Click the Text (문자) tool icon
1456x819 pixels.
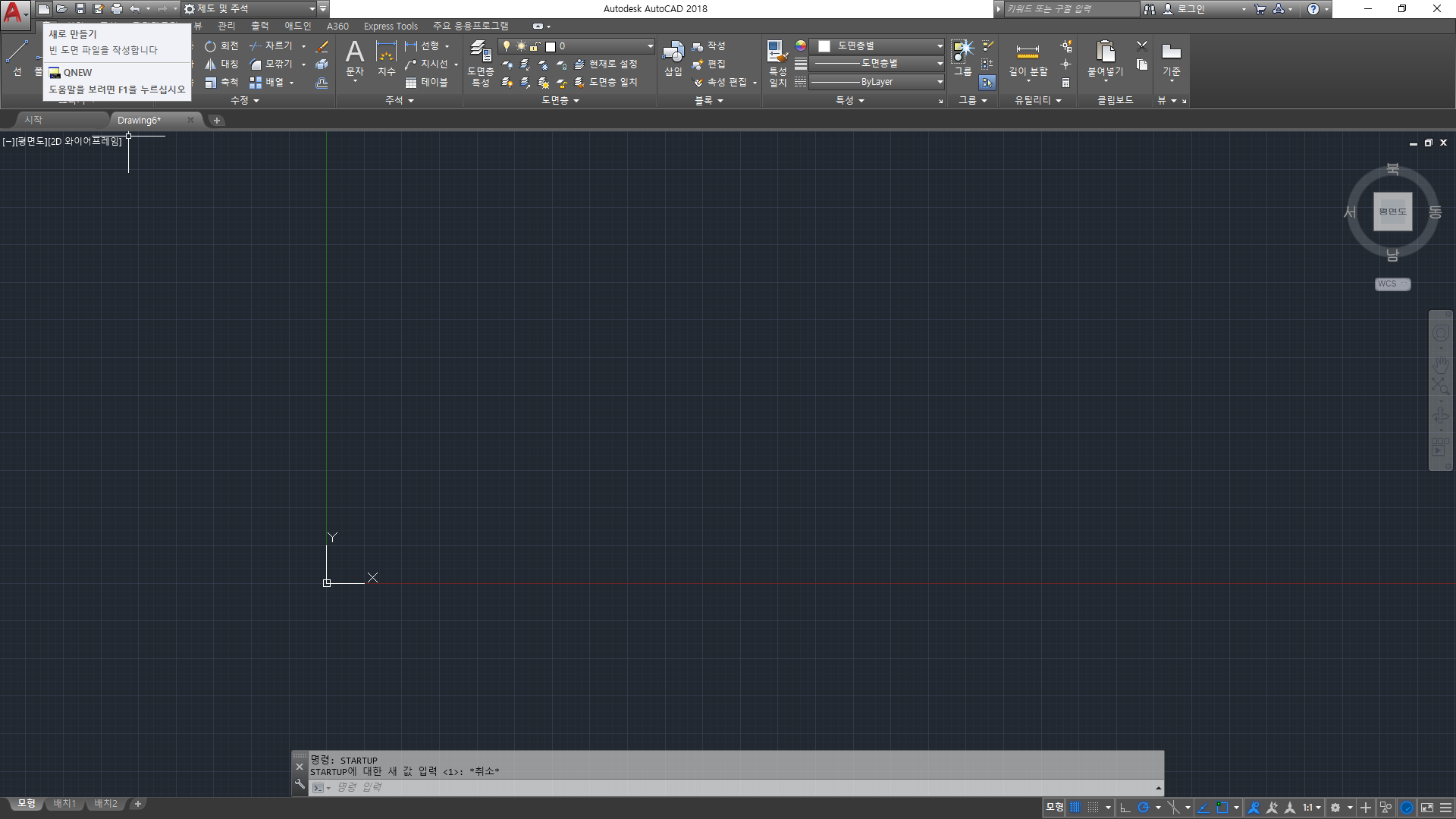pyautogui.click(x=354, y=53)
